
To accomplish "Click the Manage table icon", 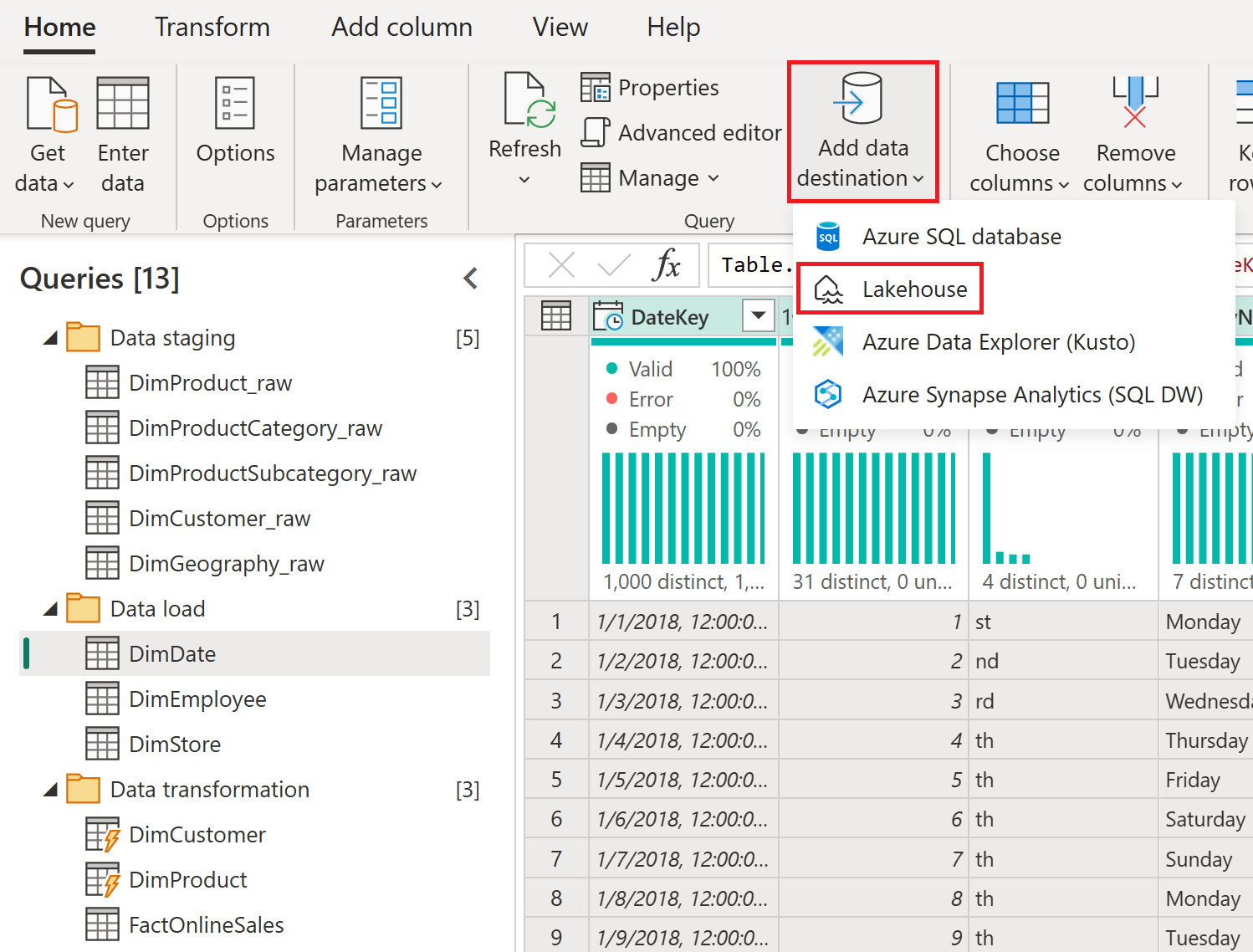I will (596, 177).
